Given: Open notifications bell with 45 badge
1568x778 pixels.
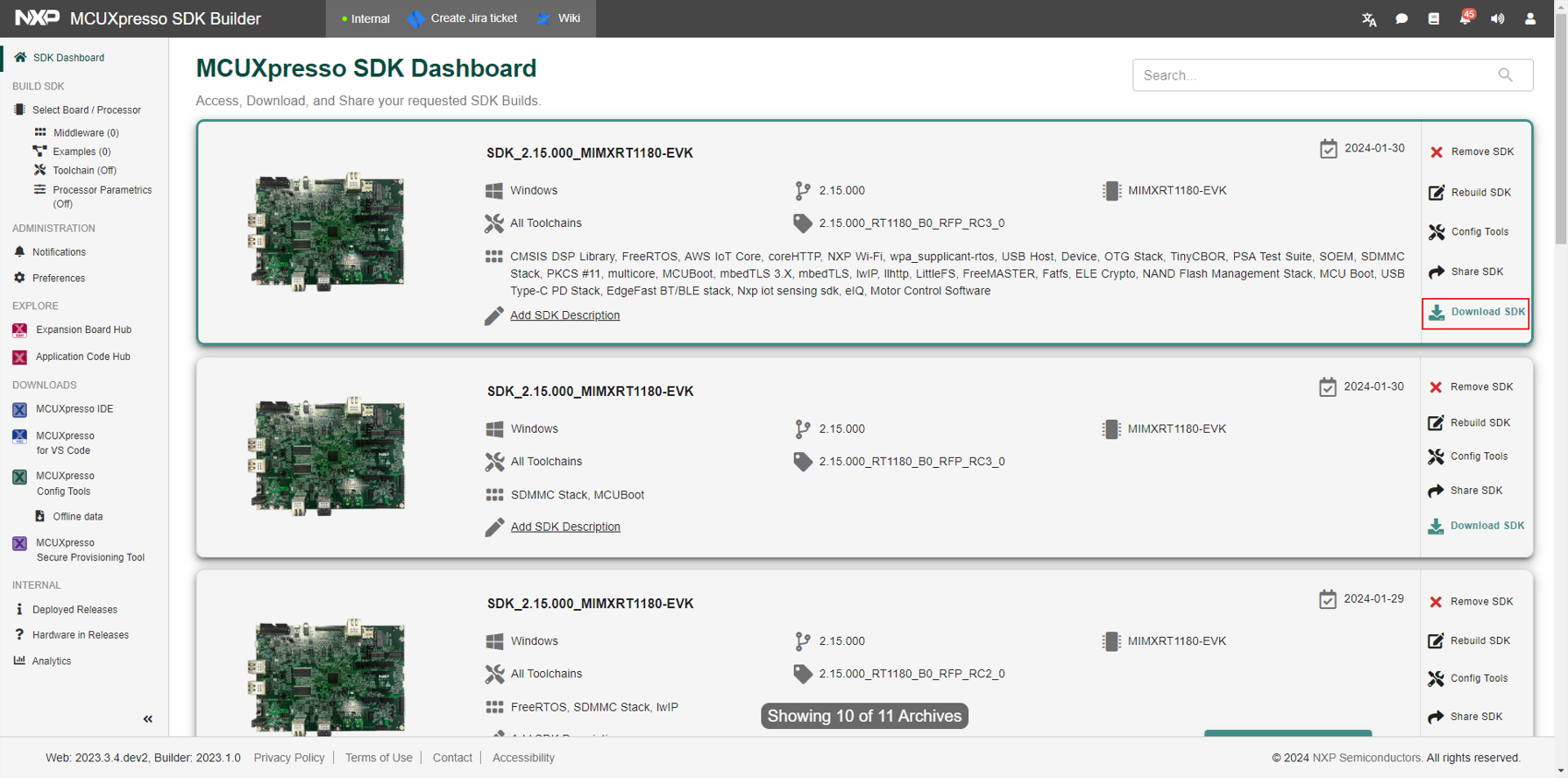Looking at the screenshot, I should pyautogui.click(x=1465, y=18).
